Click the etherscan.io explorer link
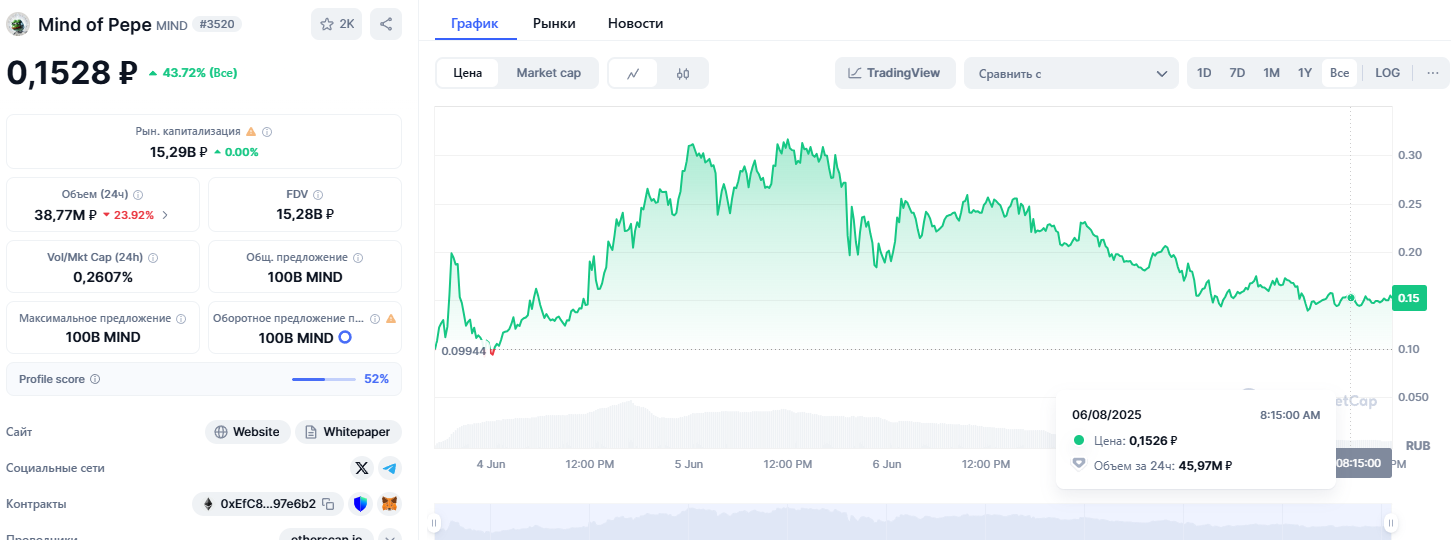1451x540 pixels. click(x=326, y=536)
